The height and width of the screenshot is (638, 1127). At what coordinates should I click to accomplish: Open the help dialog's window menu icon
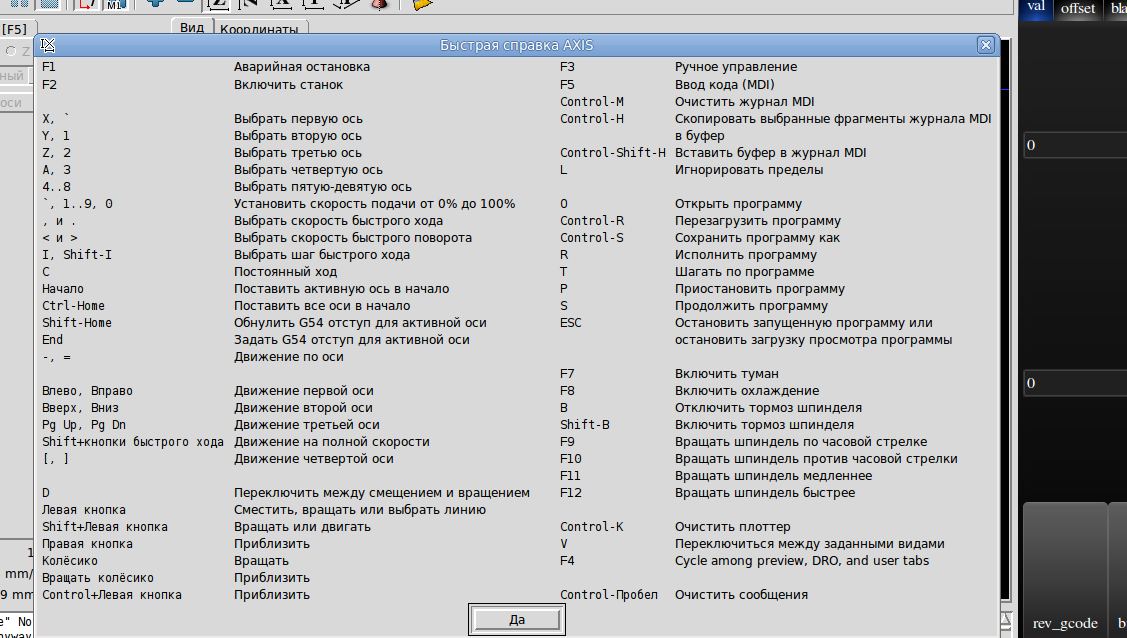tap(47, 45)
